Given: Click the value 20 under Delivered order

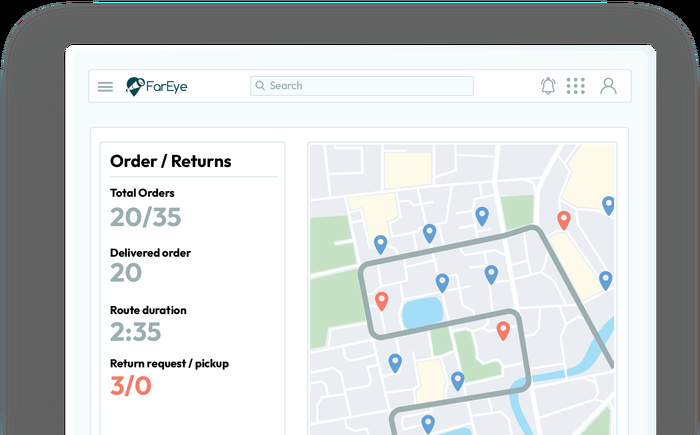Looking at the screenshot, I should pyautogui.click(x=126, y=273).
